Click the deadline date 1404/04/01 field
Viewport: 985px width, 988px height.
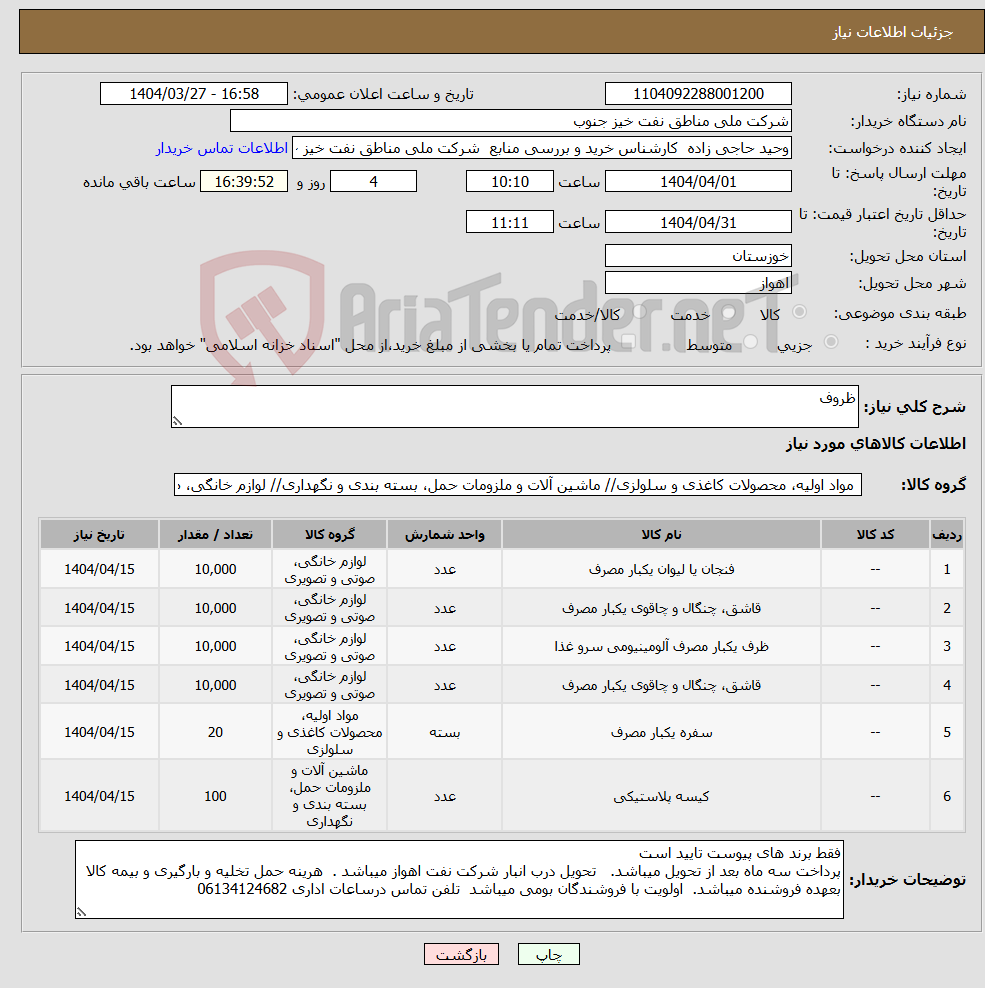698,181
